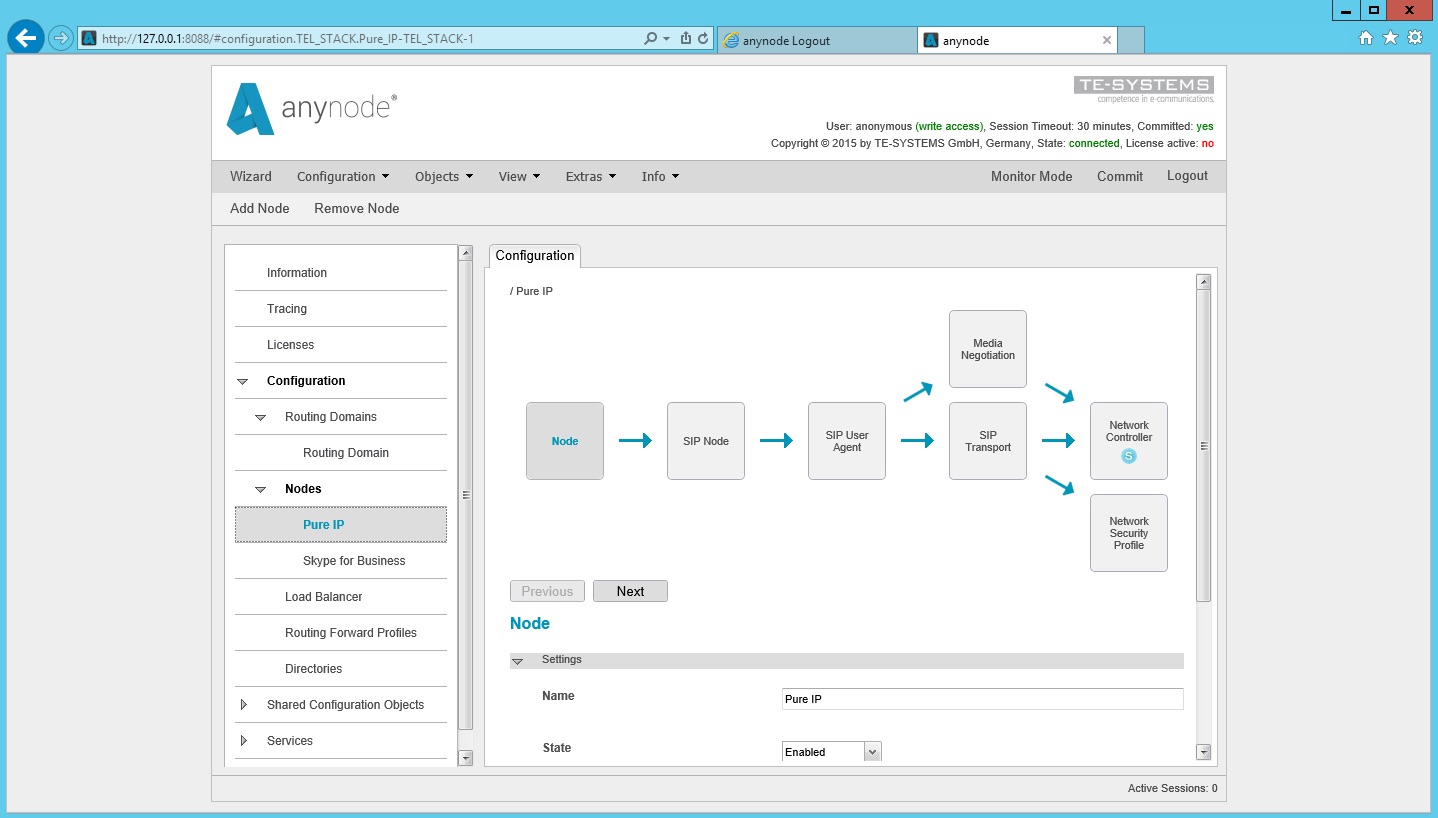Click the Name input field
Viewport: 1438px width, 818px height.
tap(982, 699)
